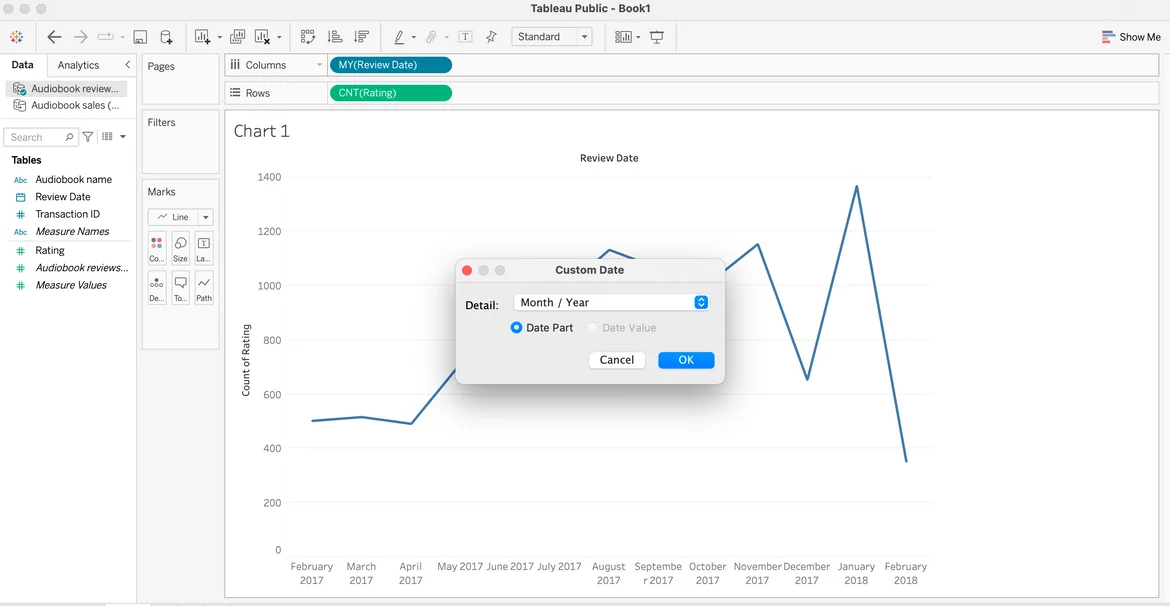This screenshot has width=1170, height=606.
Task: Open the Tooltip marks card
Action: 180,288
